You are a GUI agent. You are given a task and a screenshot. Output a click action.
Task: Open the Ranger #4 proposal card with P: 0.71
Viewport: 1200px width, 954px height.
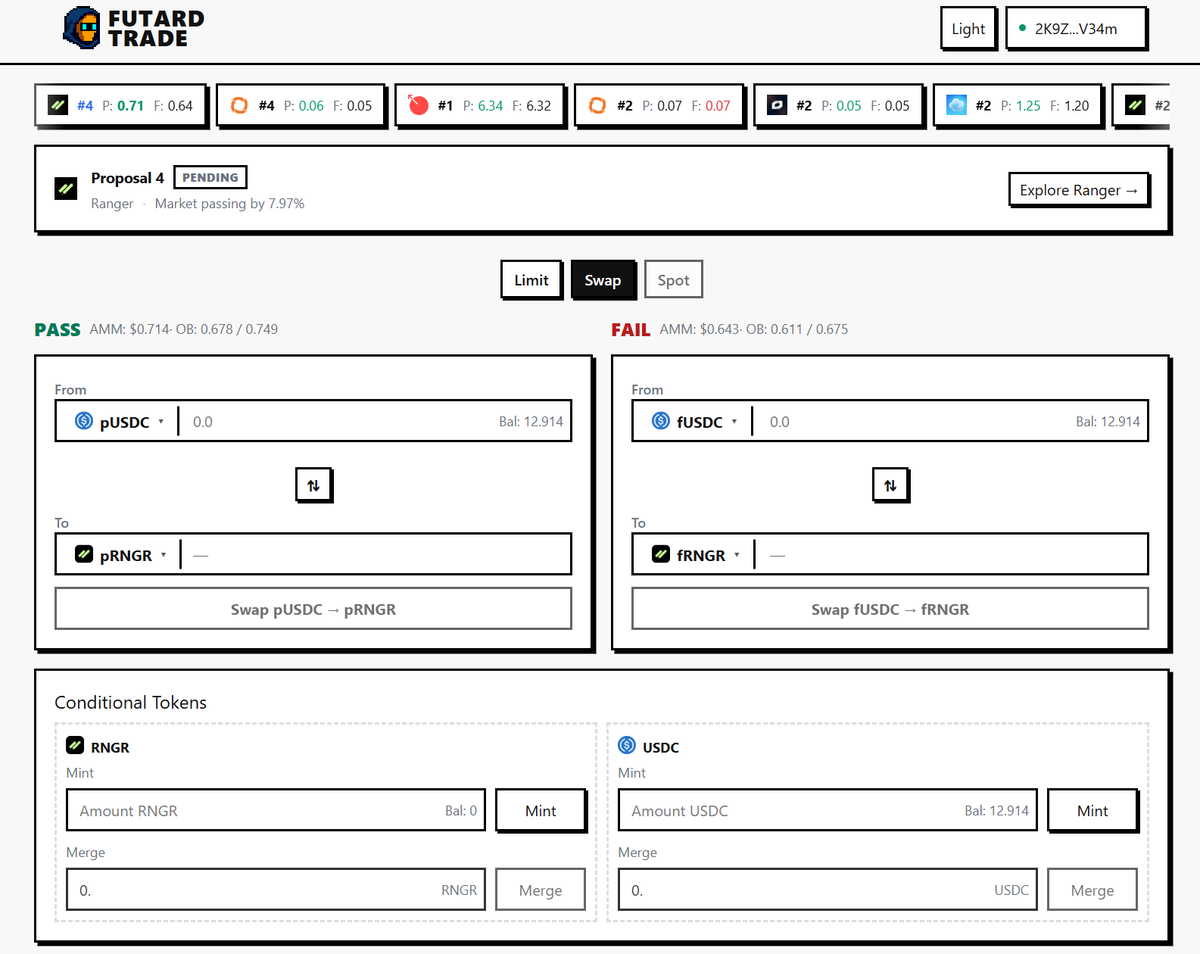120,105
